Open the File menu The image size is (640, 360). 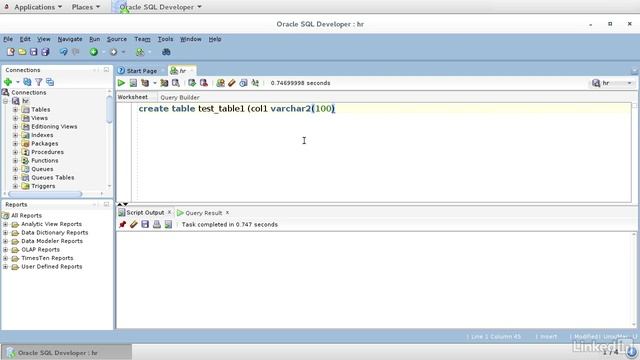8,39
